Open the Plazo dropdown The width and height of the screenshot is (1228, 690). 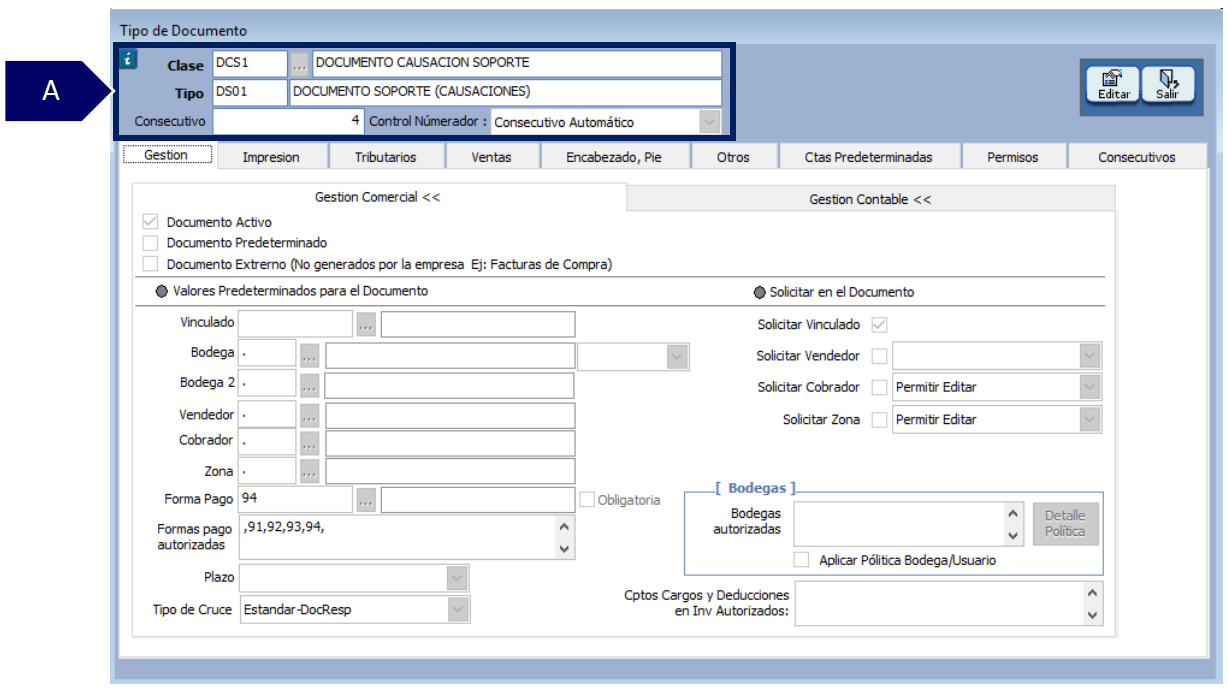457,578
